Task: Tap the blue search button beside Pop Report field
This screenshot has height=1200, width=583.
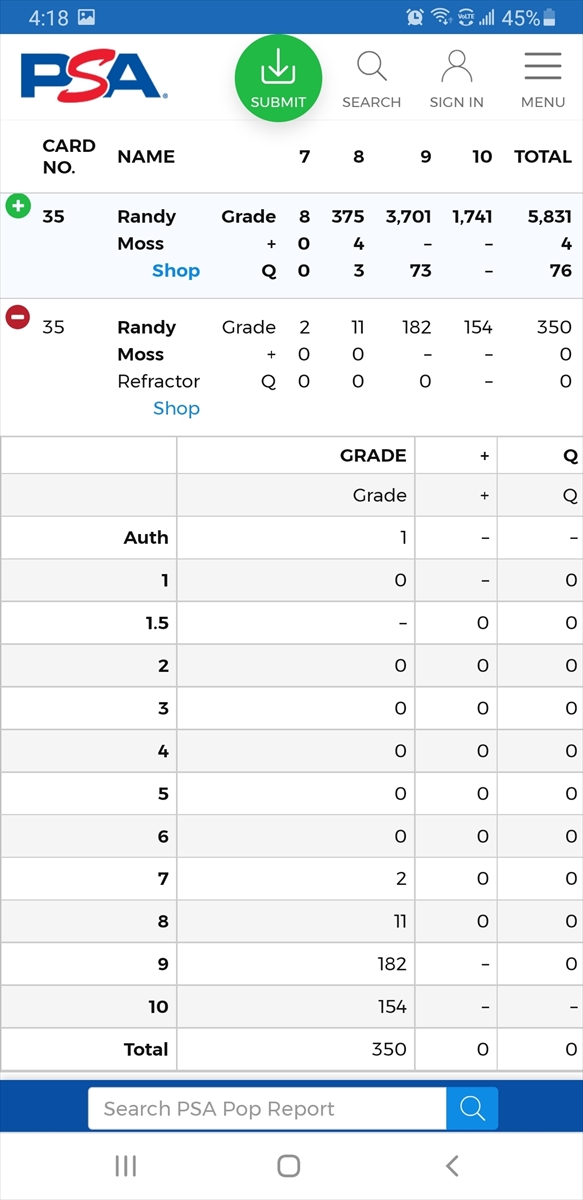Action: (472, 1108)
